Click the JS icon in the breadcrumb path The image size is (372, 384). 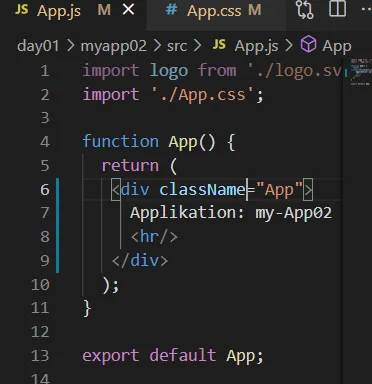point(219,45)
